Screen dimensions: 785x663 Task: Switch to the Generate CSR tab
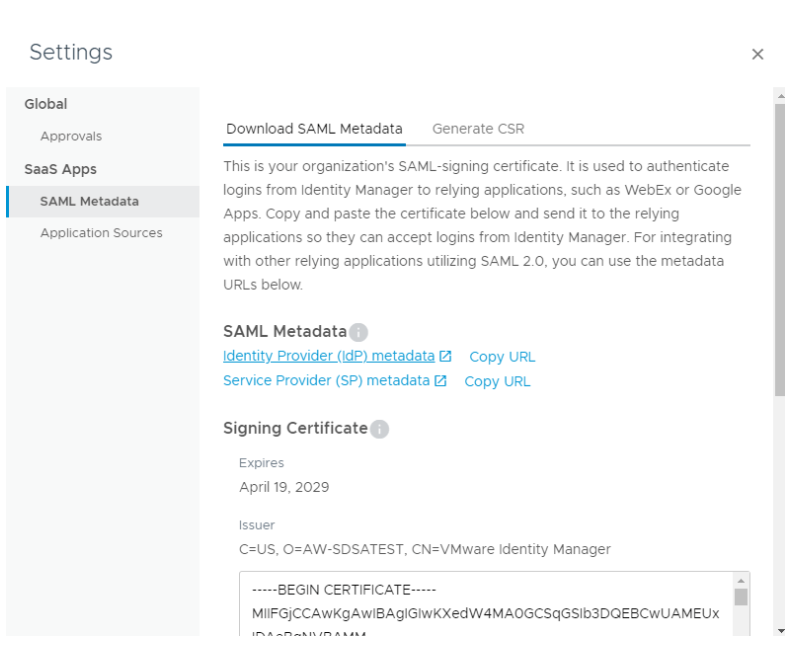478,129
